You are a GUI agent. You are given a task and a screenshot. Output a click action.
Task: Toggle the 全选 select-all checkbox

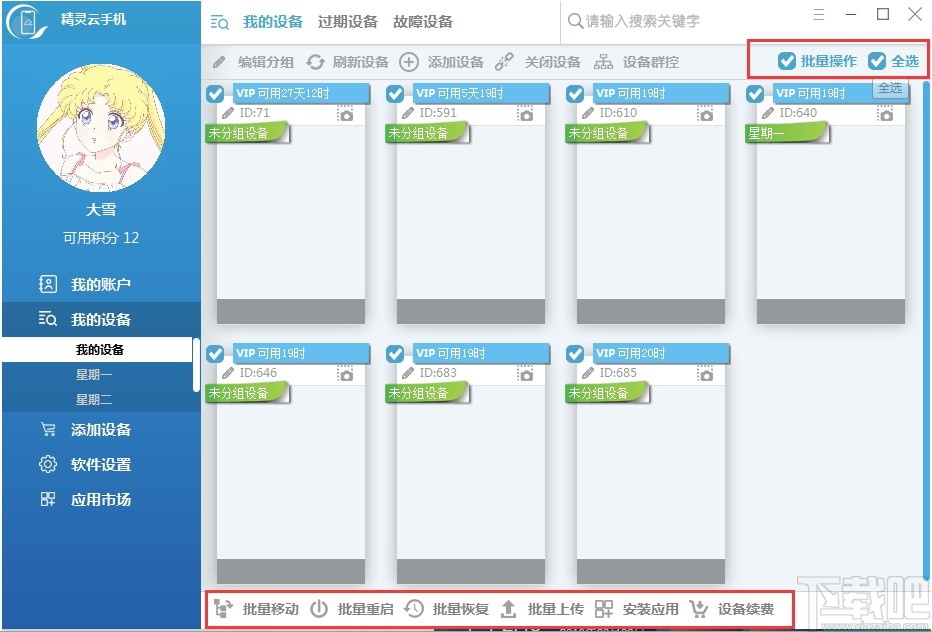click(x=877, y=61)
